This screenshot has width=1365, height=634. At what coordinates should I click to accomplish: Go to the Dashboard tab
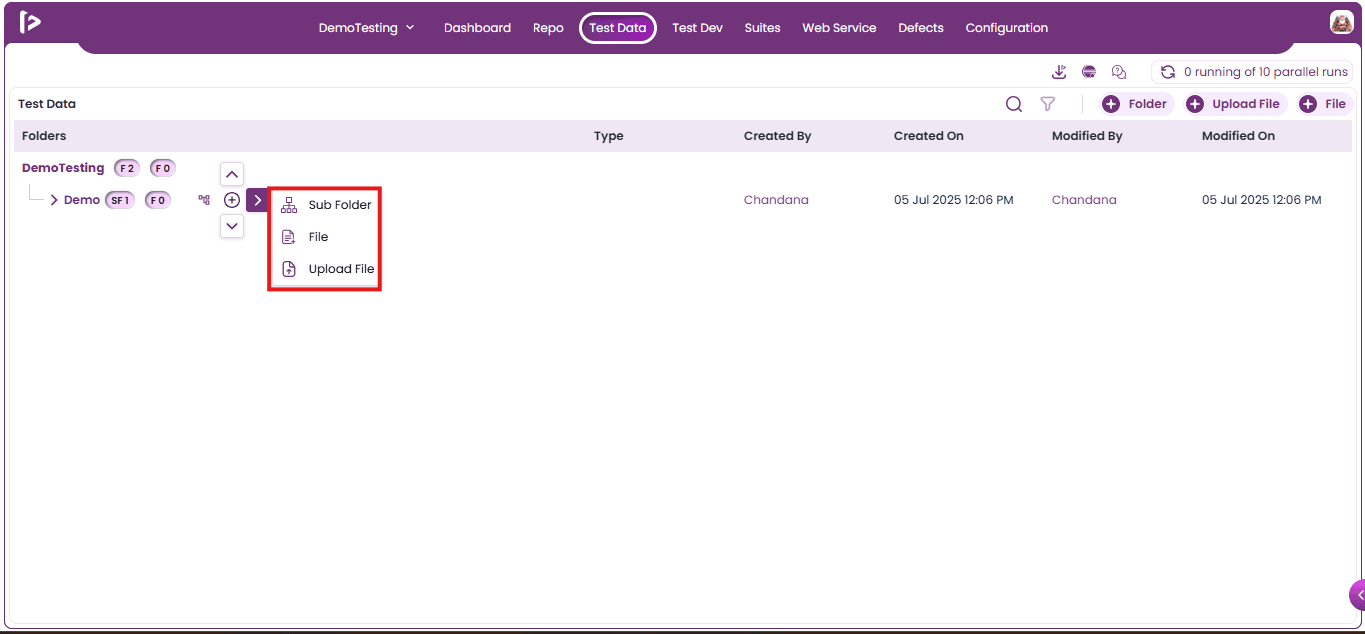477,28
